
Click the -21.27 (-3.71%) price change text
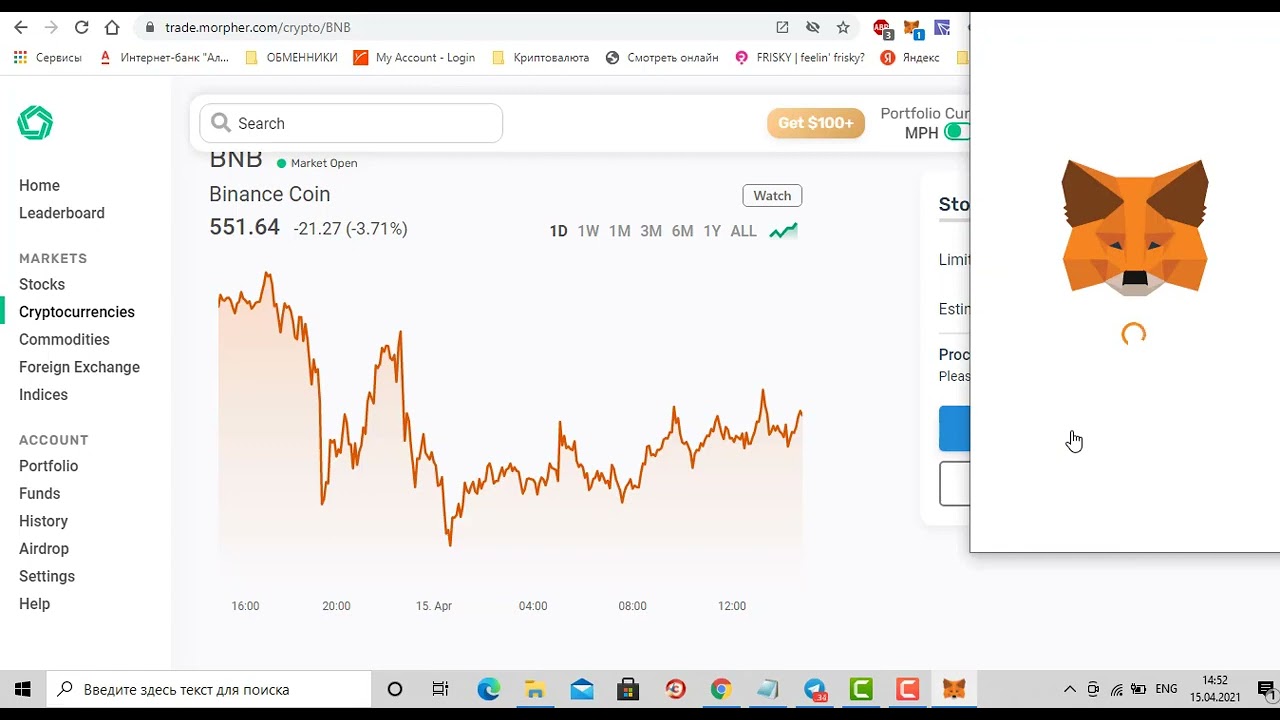click(350, 229)
